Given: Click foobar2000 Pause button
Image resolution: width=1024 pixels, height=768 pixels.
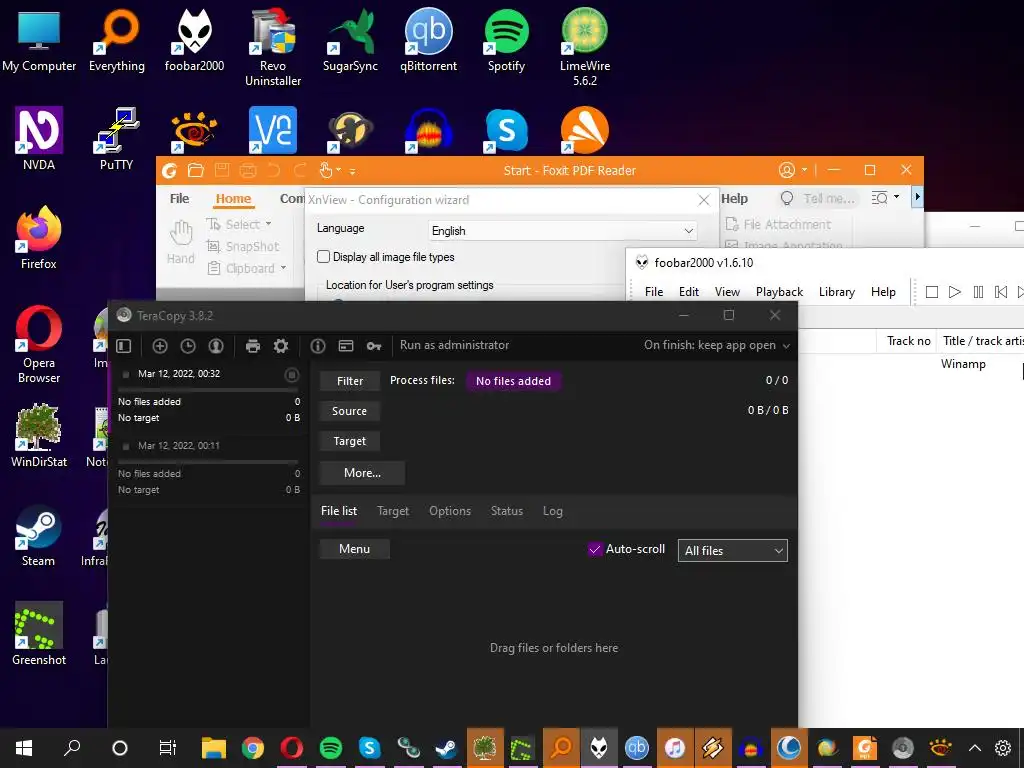Looking at the screenshot, I should point(978,292).
